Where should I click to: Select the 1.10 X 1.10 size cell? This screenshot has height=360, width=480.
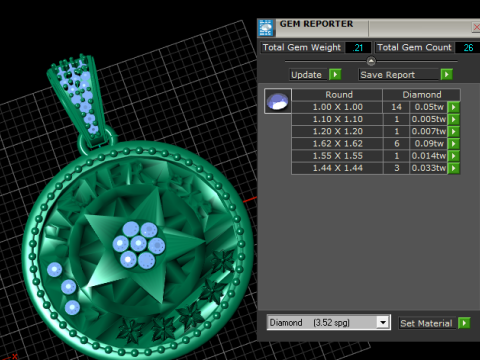click(337, 119)
